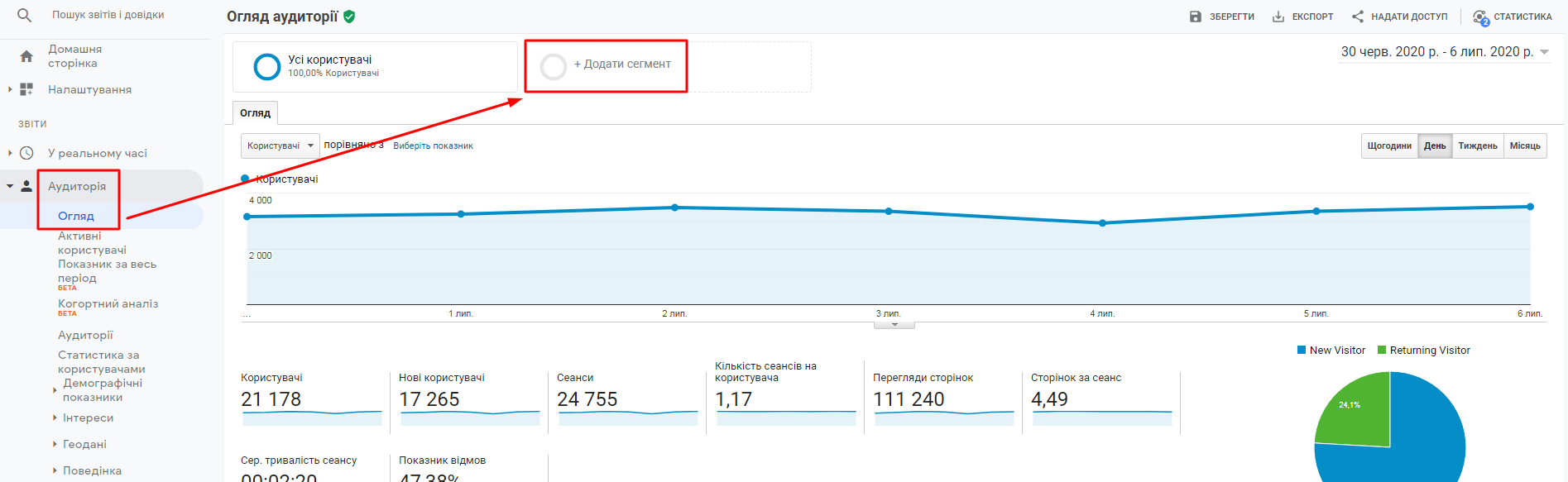The image size is (1568, 482).
Task: Open Статистика за користувачами report
Action: (x=101, y=362)
